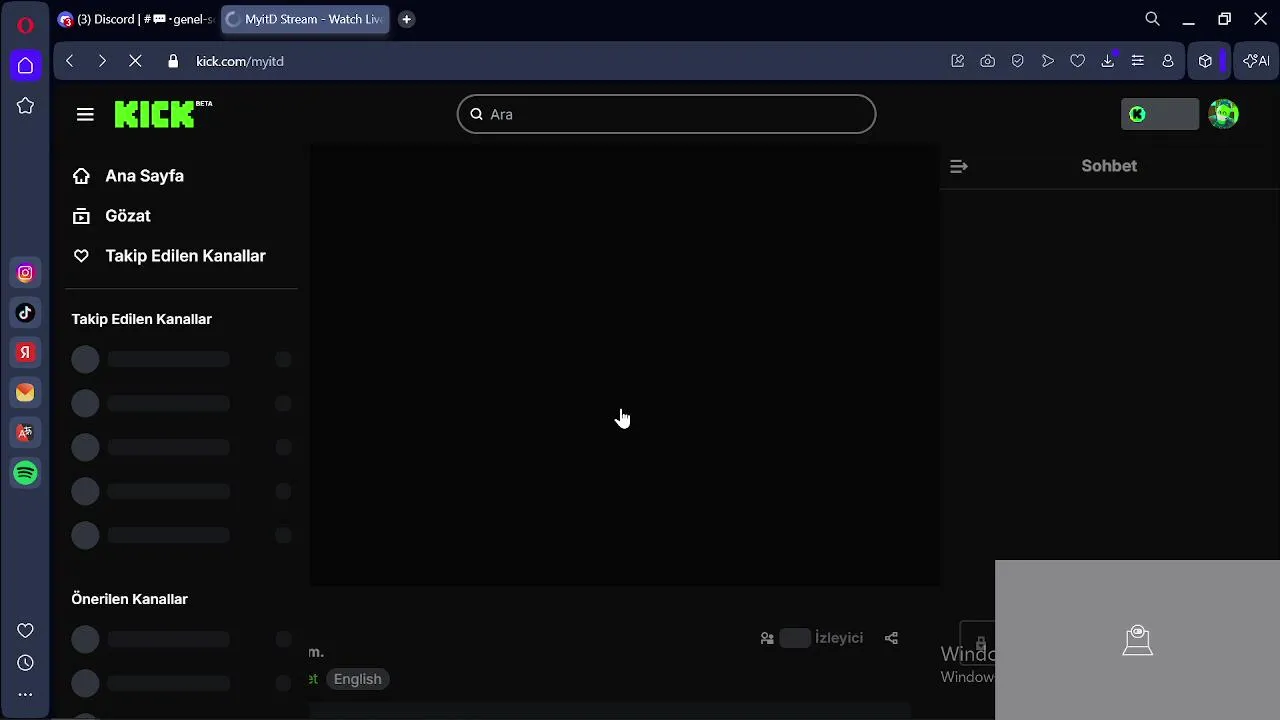Screen dimensions: 1280x720
Task: Click the Takip Edilen Kanallar section heading
Action: pyautogui.click(x=142, y=319)
